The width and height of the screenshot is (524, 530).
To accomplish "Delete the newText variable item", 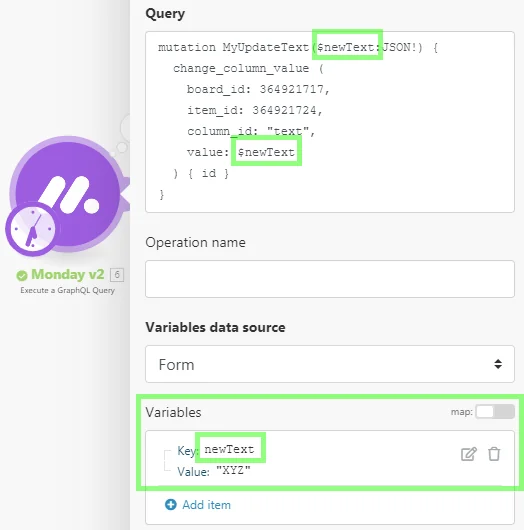I will (x=494, y=454).
